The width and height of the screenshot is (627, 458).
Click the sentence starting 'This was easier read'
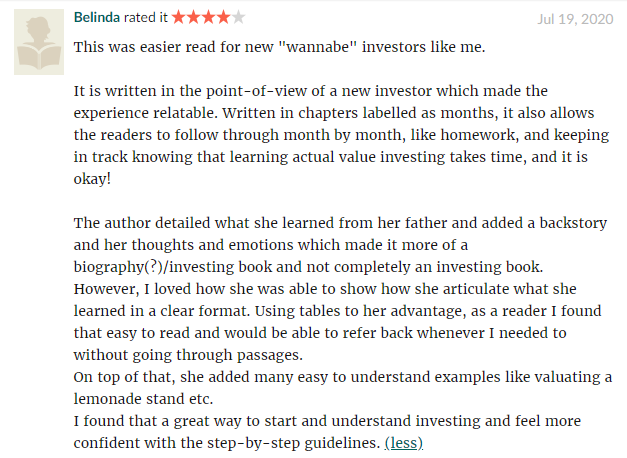(x=279, y=47)
